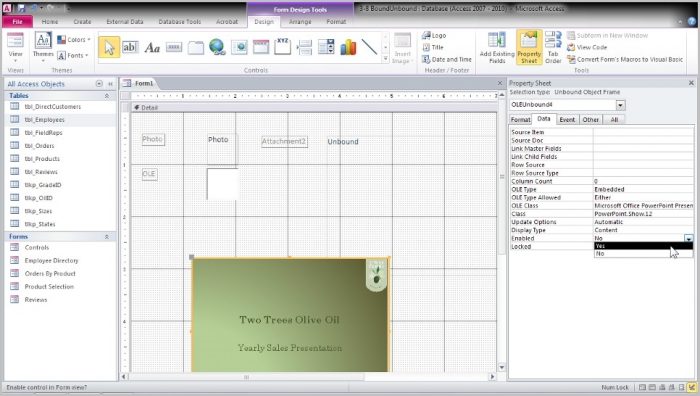
Task: Open the Other tab in property sheet
Action: [591, 120]
